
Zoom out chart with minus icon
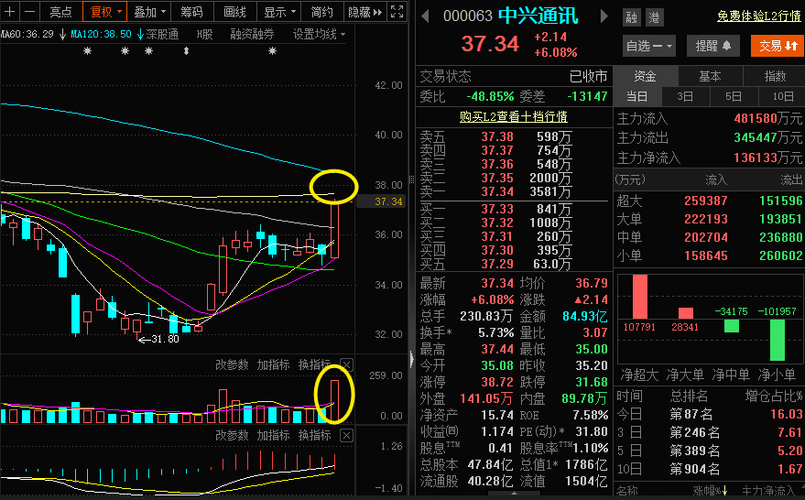tap(30, 11)
